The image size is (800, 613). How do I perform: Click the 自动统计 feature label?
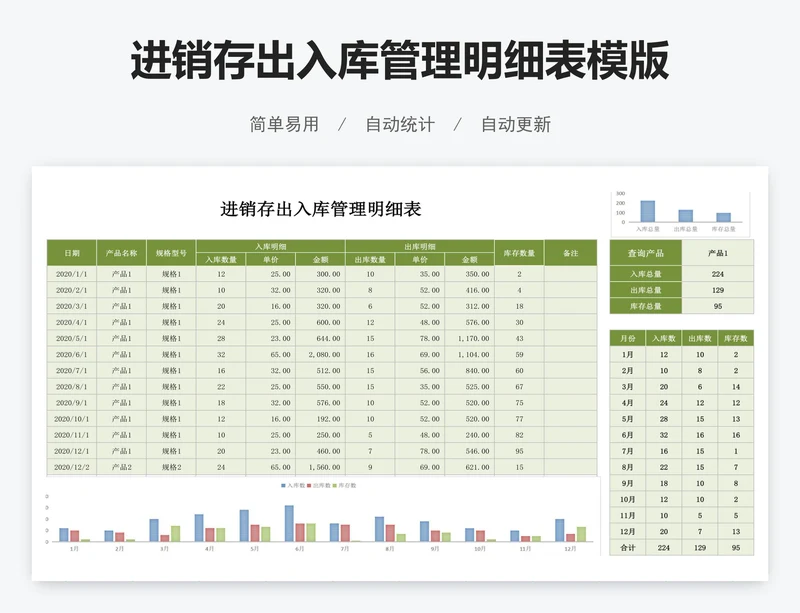click(400, 124)
